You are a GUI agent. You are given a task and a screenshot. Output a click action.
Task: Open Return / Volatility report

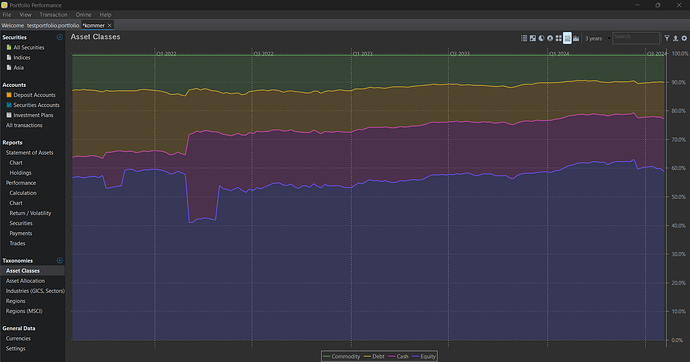point(30,213)
